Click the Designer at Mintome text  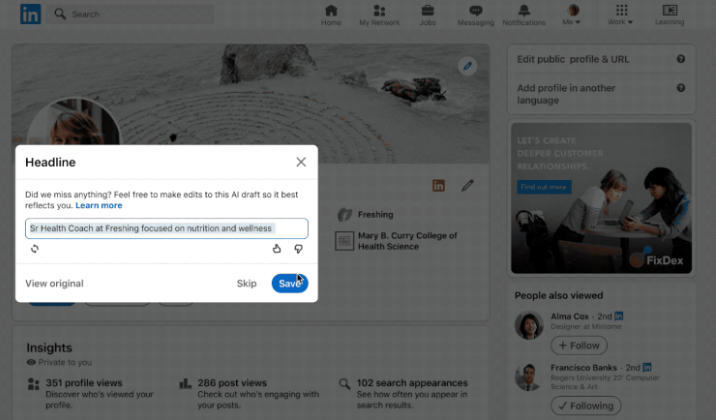point(586,327)
